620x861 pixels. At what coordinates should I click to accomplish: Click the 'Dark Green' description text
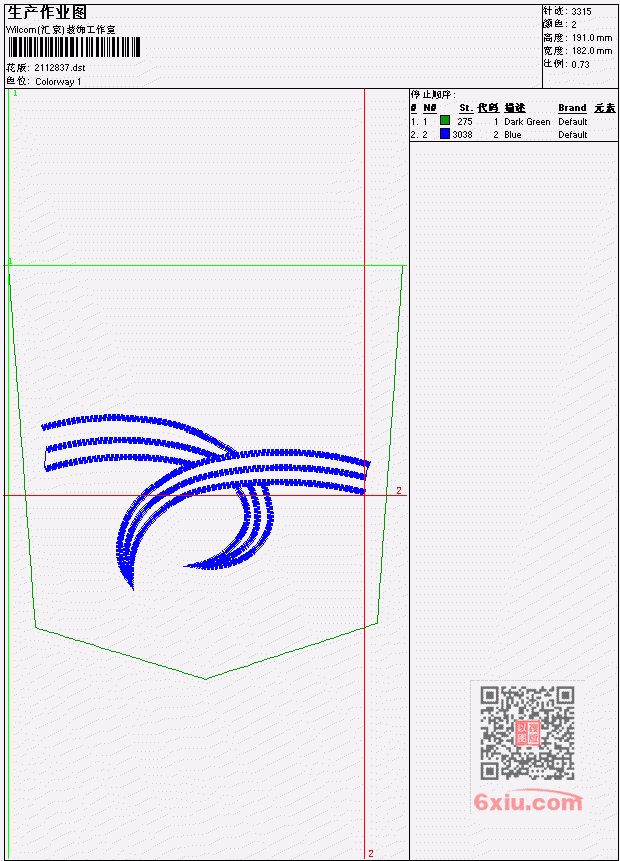click(x=527, y=122)
